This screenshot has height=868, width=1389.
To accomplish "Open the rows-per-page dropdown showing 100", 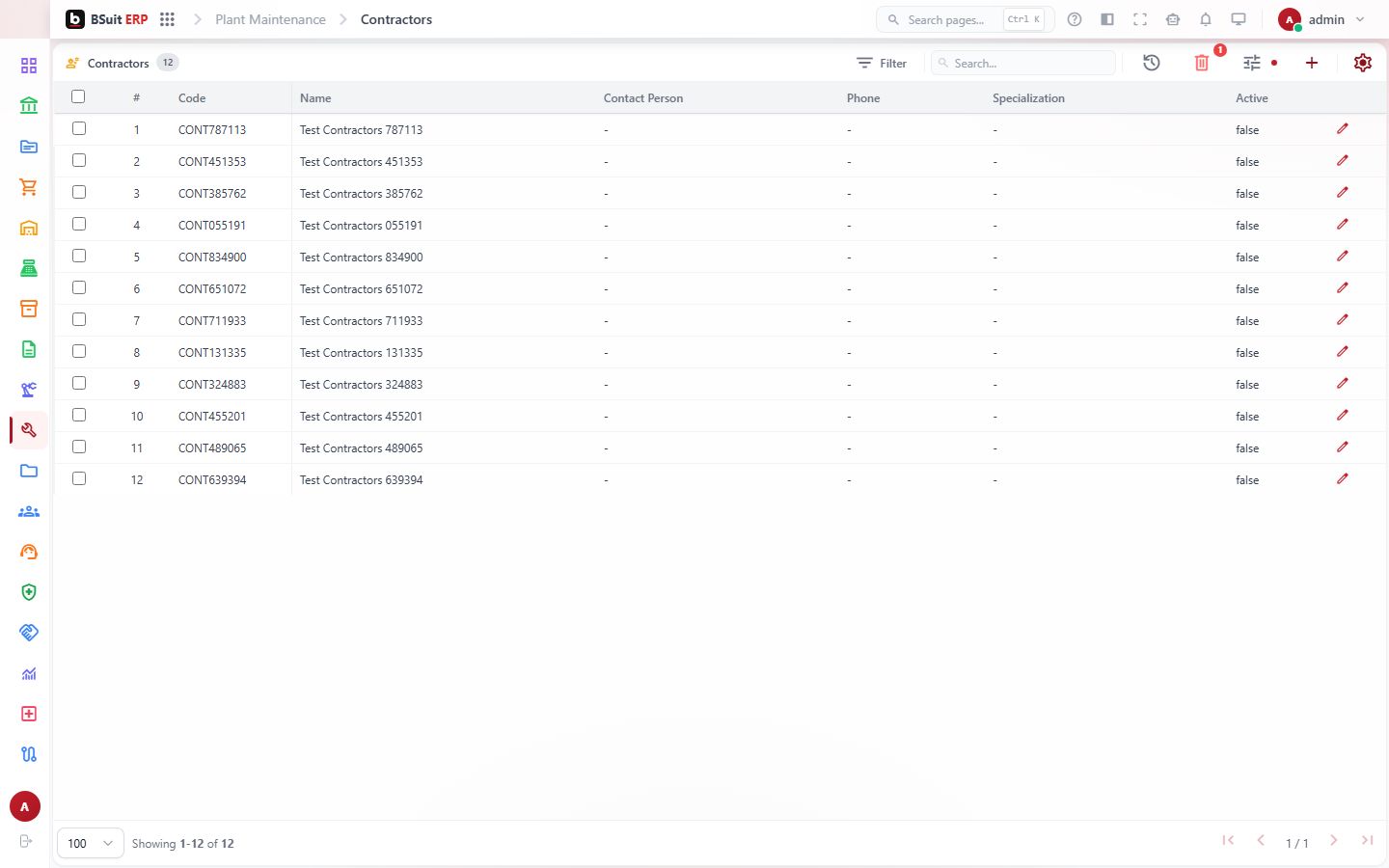I will tap(91, 843).
